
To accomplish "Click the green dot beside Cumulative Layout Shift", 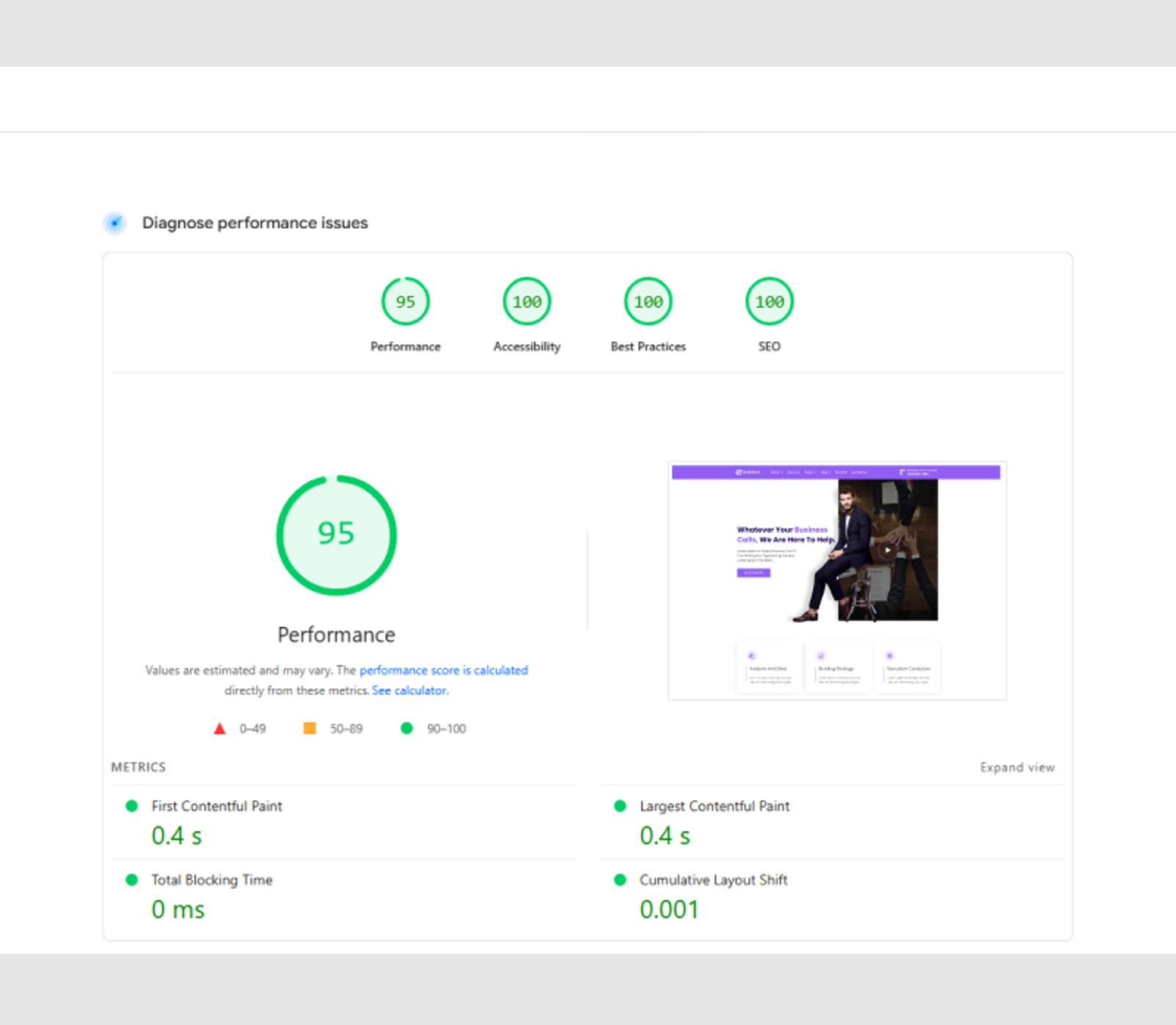I will (620, 879).
